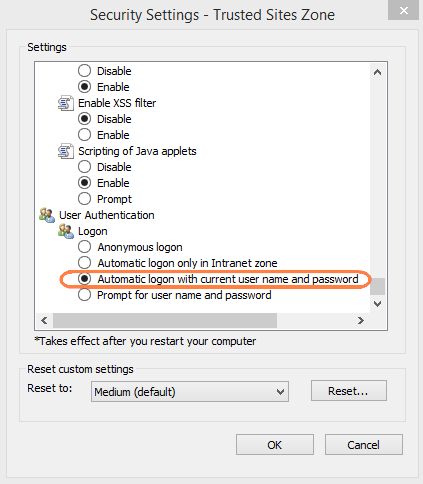Select Anonymous logon option
Screen dimensions: 423x484
point(84,247)
